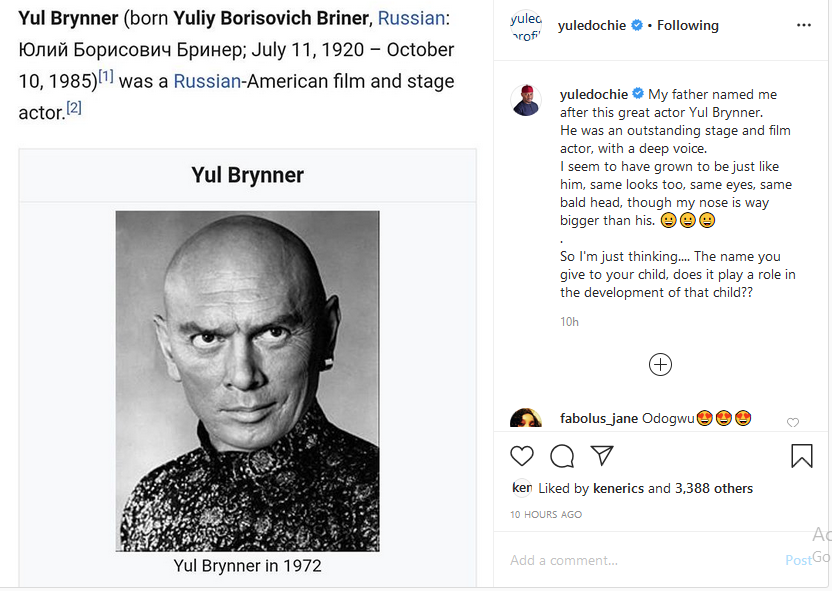Share the post via the paper plane icon
Image resolution: width=832 pixels, height=591 pixels.
point(600,455)
